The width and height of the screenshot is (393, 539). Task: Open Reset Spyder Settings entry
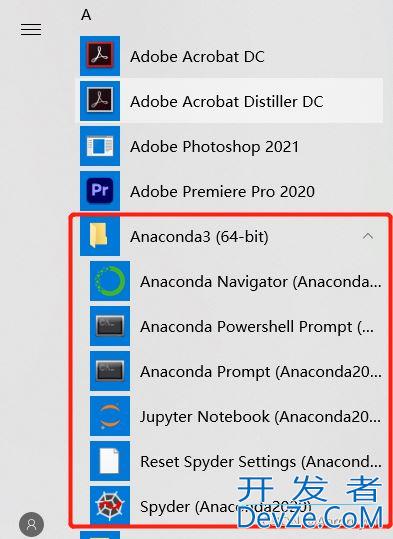(261, 462)
